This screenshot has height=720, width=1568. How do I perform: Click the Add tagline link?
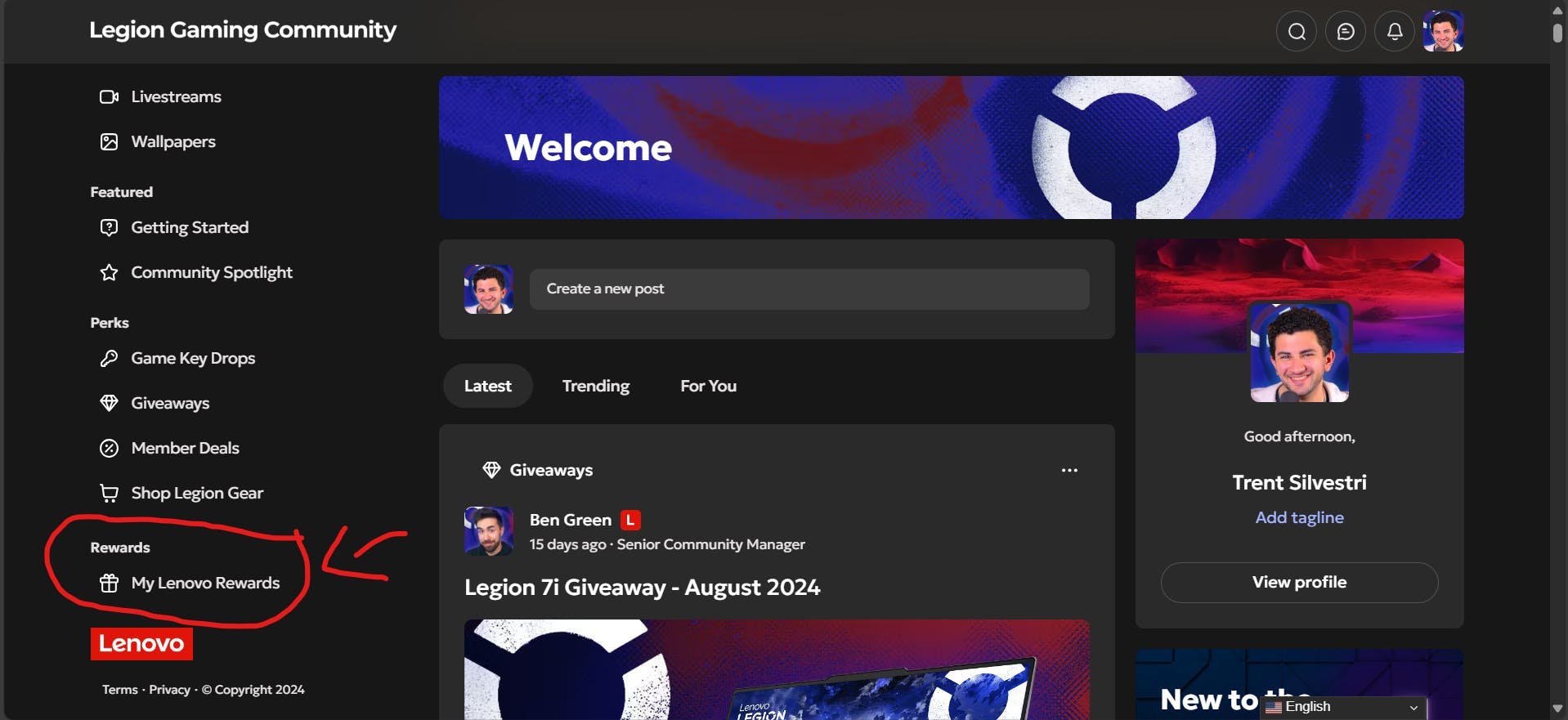coord(1300,517)
